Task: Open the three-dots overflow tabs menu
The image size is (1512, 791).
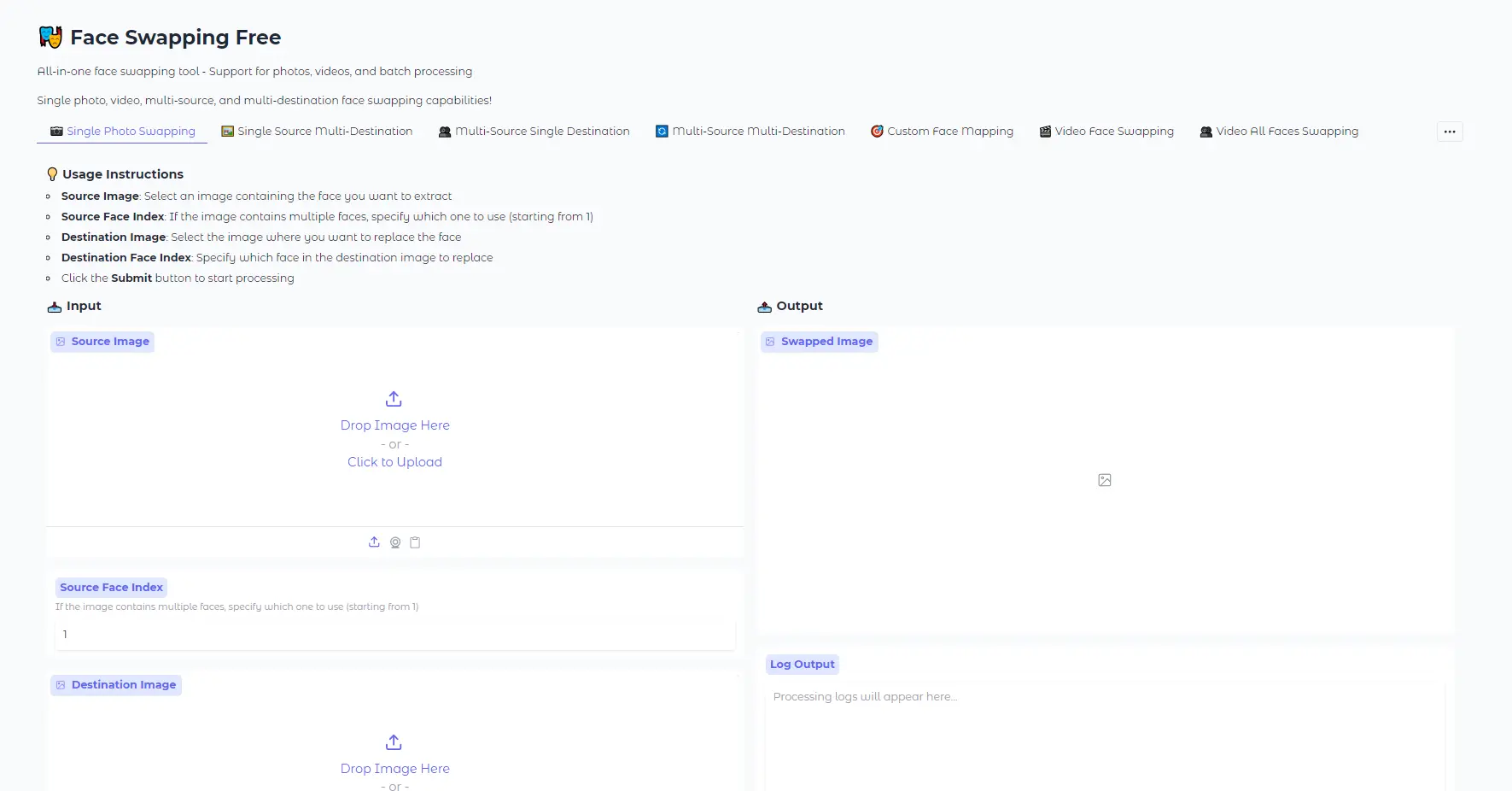Action: pyautogui.click(x=1449, y=132)
